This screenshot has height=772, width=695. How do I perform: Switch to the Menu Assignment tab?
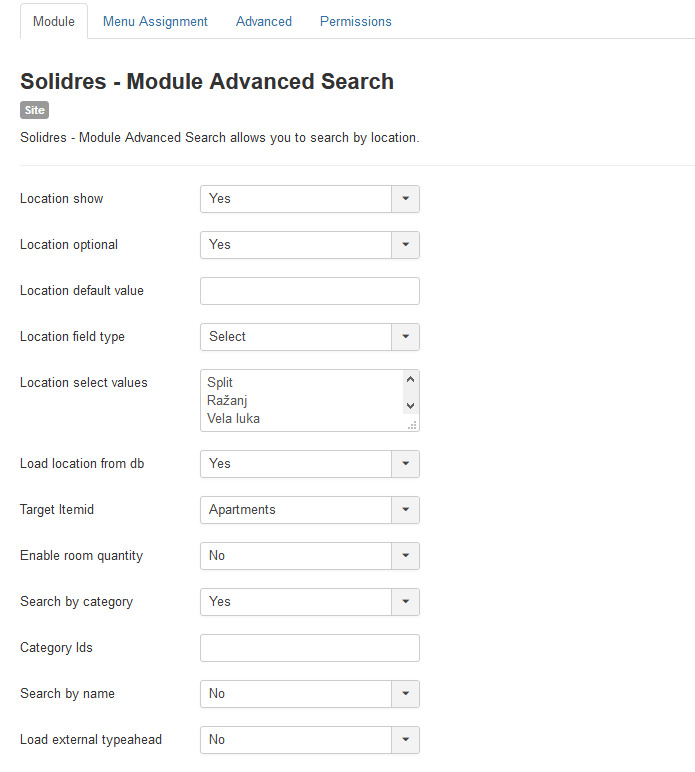click(155, 21)
